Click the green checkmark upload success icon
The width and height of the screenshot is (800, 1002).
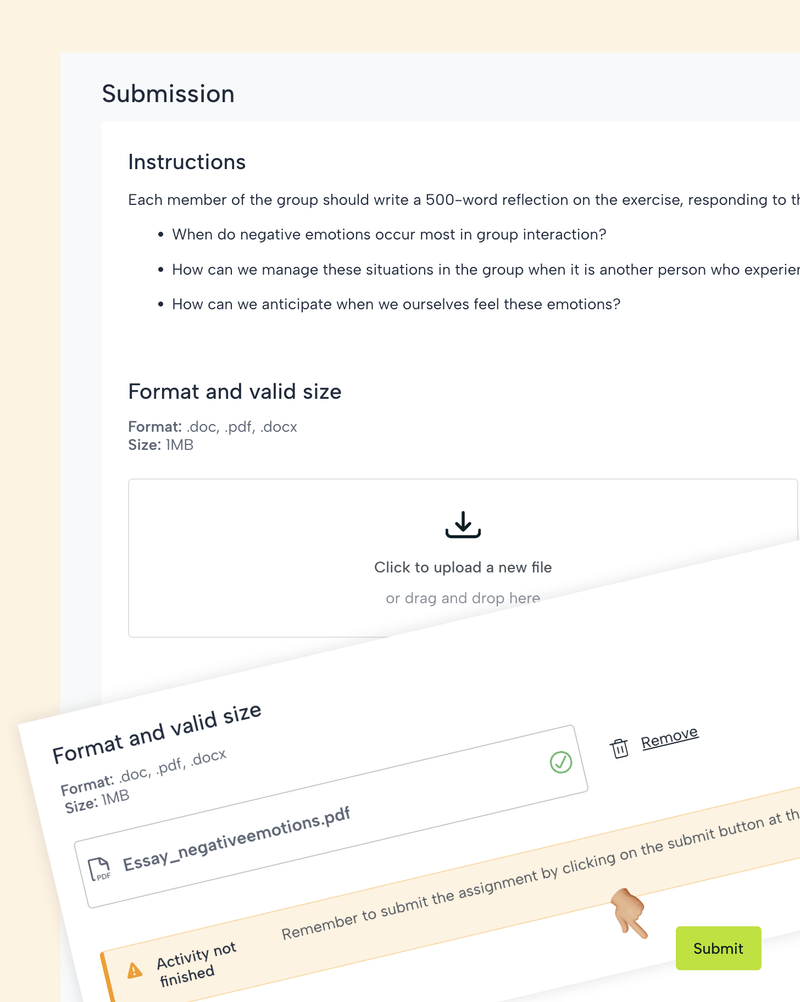pyautogui.click(x=561, y=762)
